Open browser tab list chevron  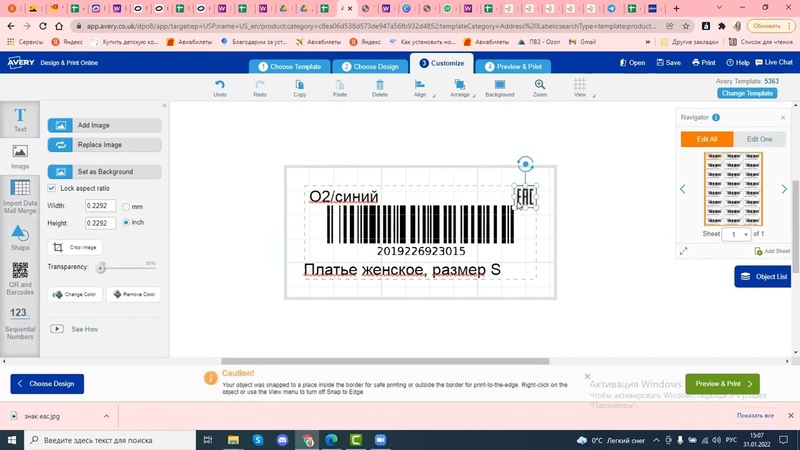point(719,8)
